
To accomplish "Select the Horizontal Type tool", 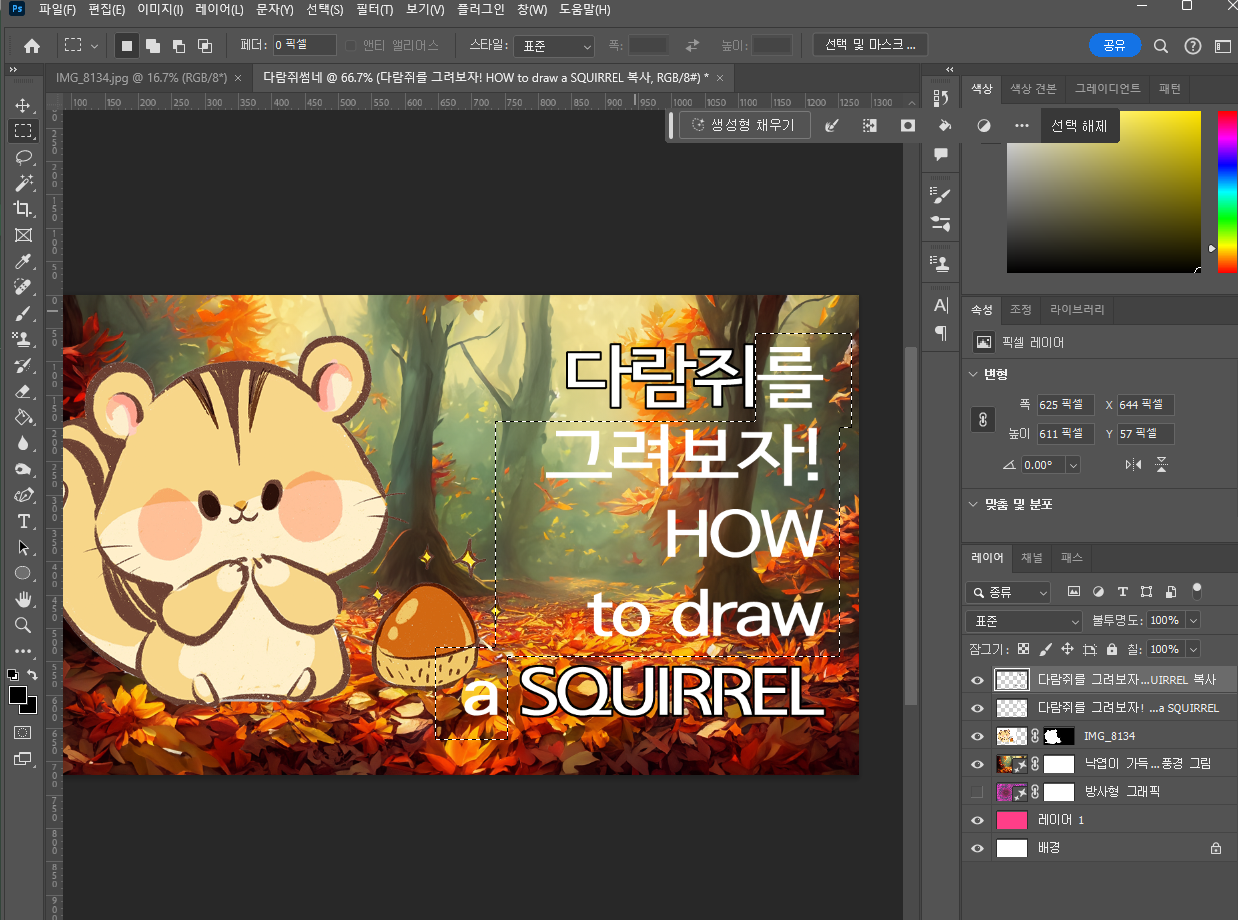I will [22, 521].
